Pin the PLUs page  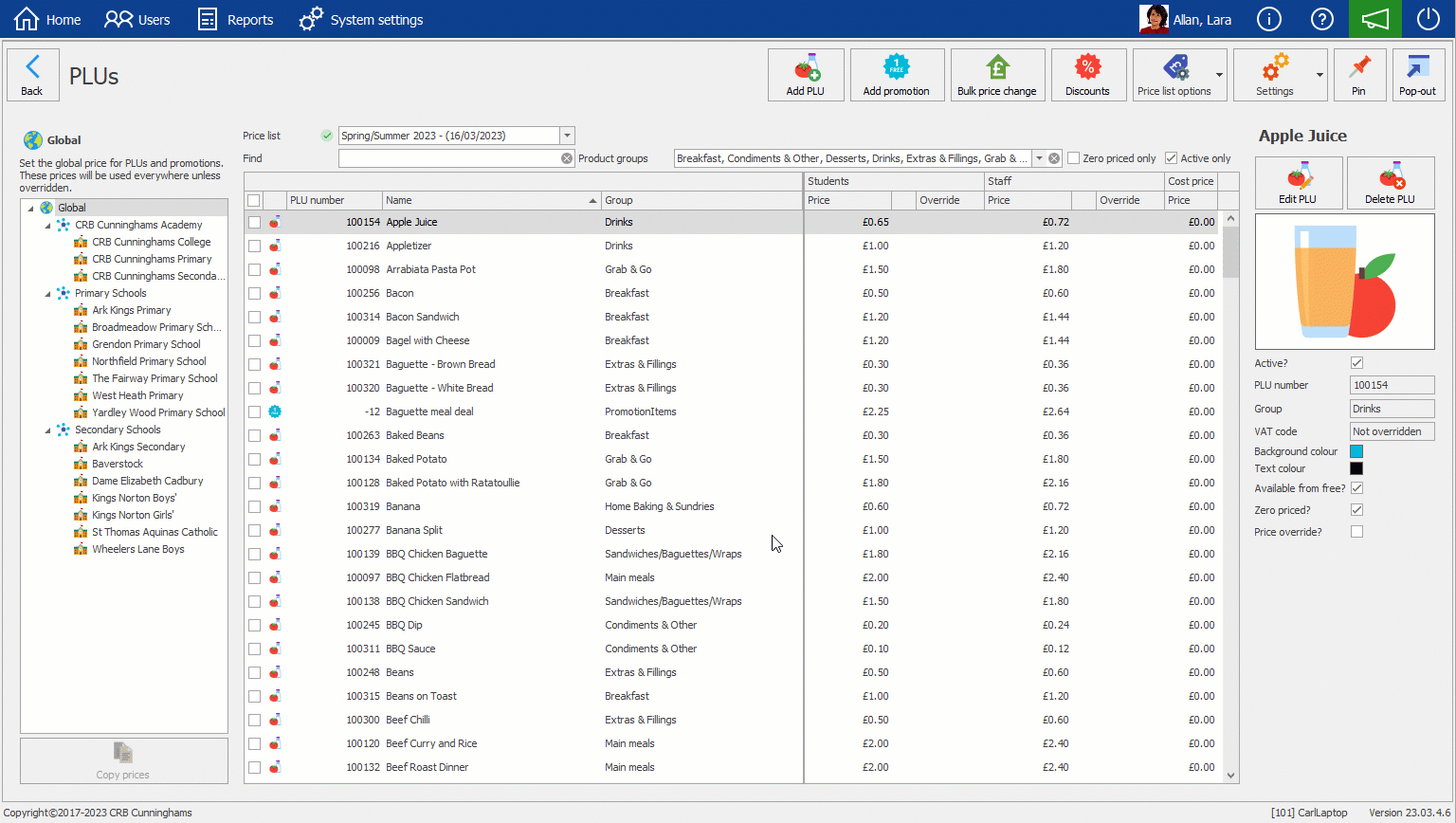pyautogui.click(x=1358, y=75)
